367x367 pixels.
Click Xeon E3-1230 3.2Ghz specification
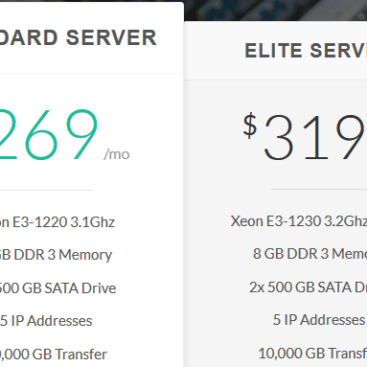[x=299, y=221]
